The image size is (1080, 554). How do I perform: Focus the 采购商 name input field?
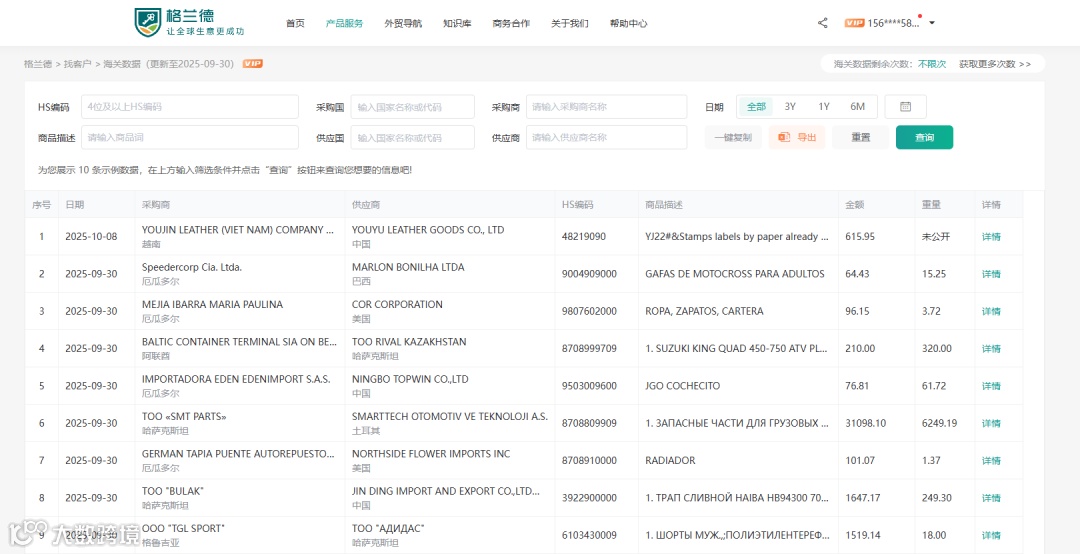(x=607, y=107)
